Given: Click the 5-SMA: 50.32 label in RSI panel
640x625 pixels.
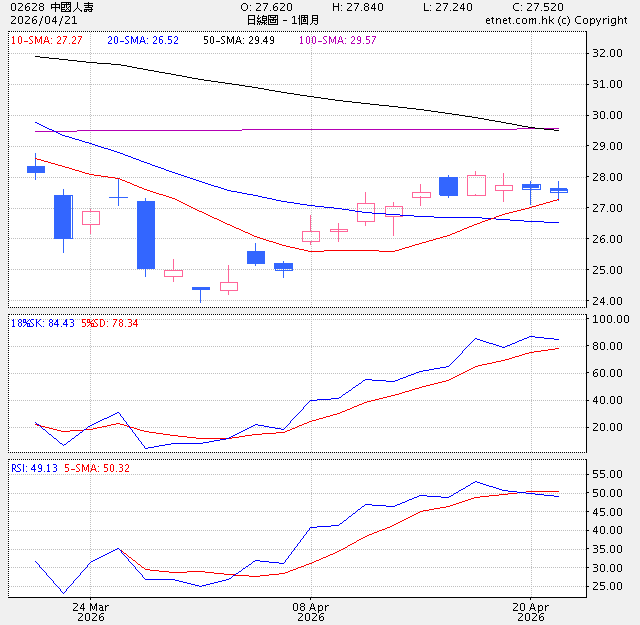Looking at the screenshot, I should pos(98,467).
